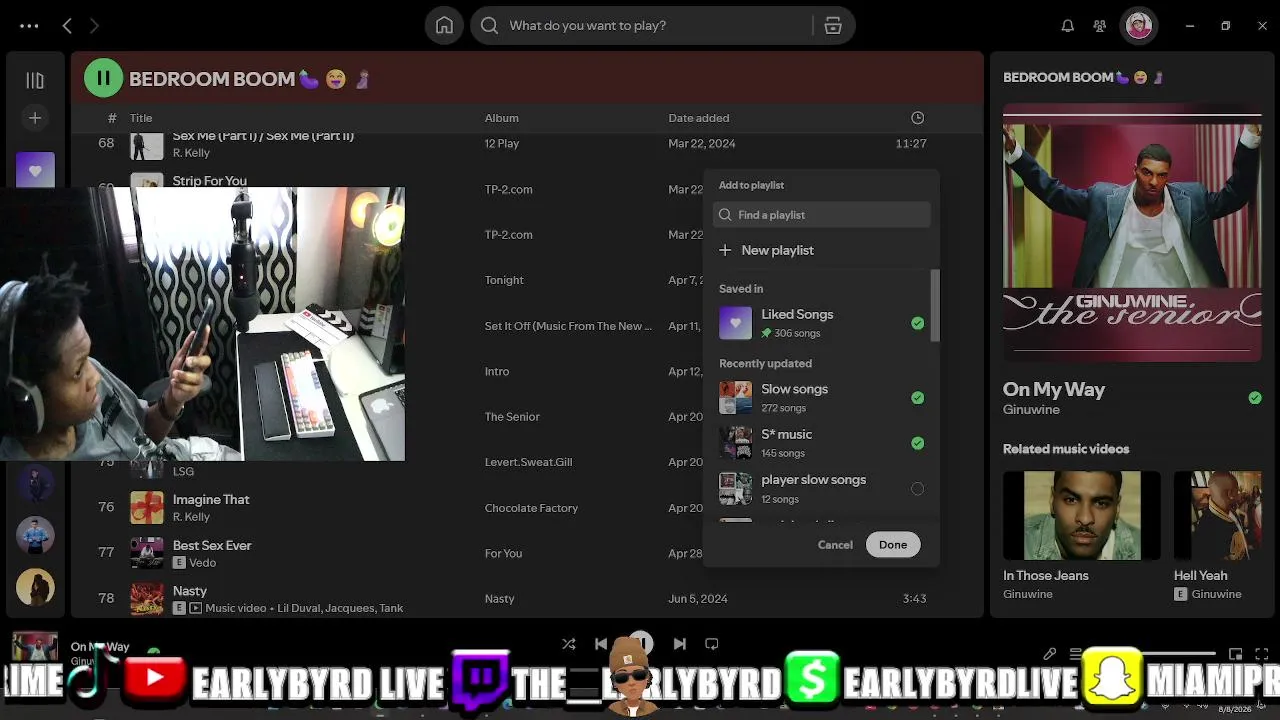Open the Levert.Sweat.Gill album link
Screen dimensions: 1280x720
click(528, 463)
